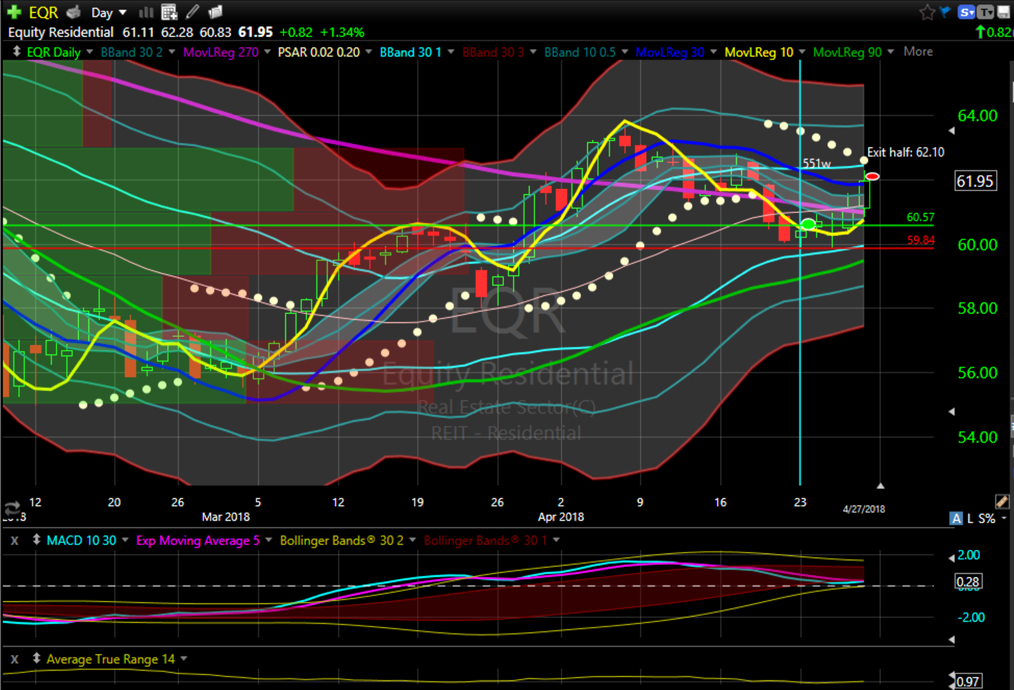Select the pencil drawing tools icon
Viewport: 1014px width, 690px height.
click(192, 12)
